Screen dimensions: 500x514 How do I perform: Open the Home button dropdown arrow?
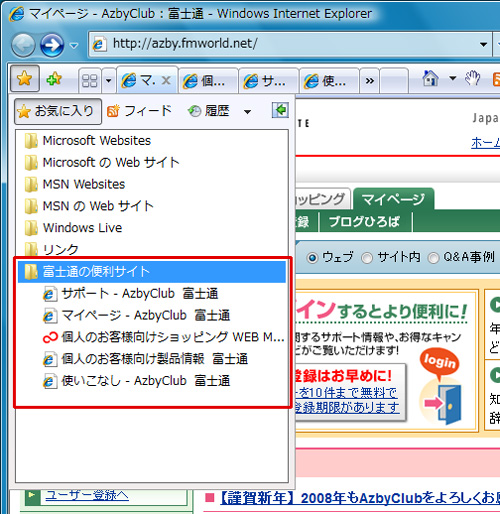[452, 79]
